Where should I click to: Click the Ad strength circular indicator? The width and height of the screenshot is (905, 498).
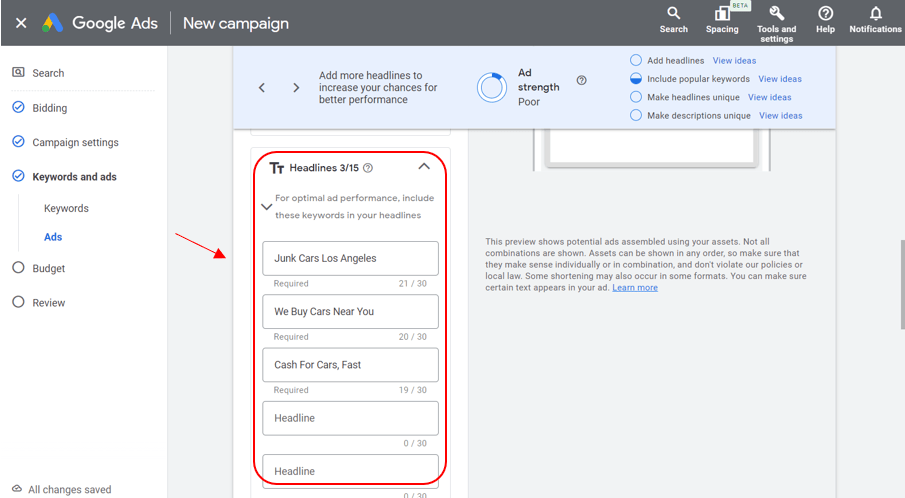click(492, 87)
